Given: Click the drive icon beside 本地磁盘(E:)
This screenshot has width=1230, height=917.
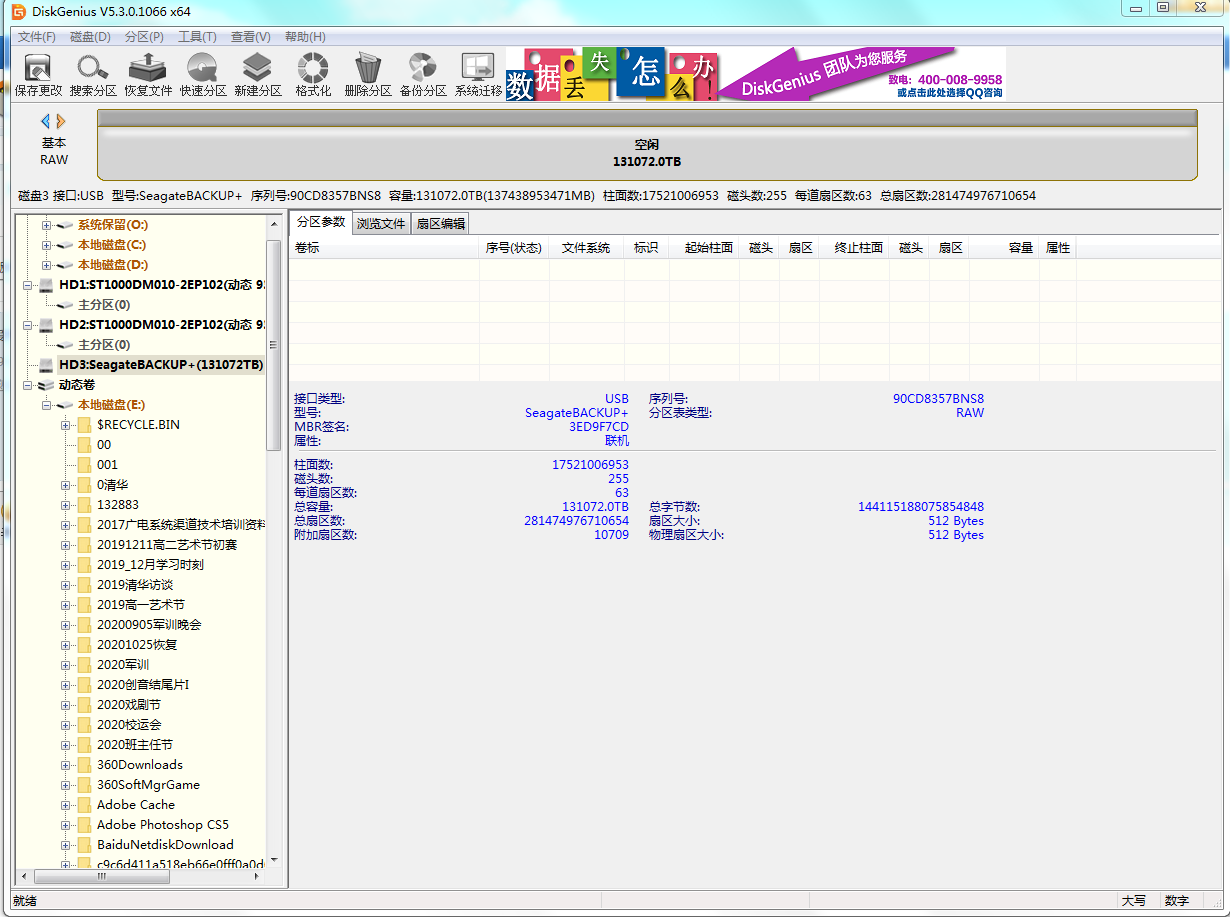Looking at the screenshot, I should coord(65,405).
